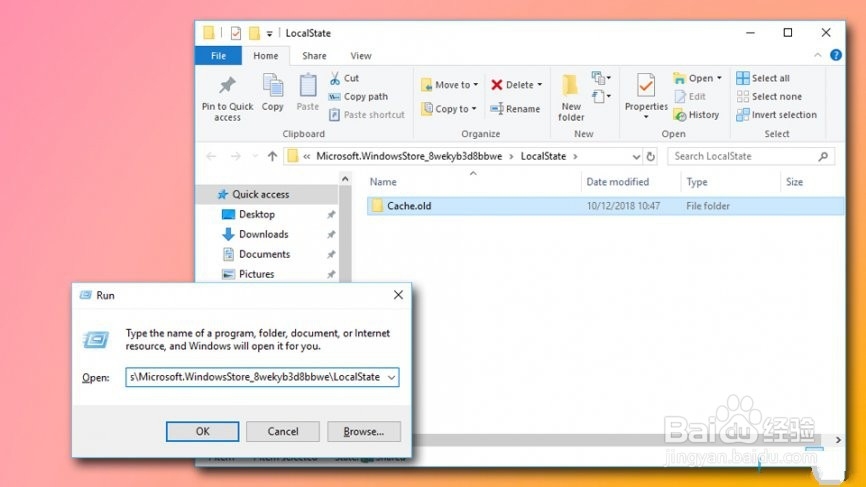
Task: Click Invert selection
Action: coord(776,115)
